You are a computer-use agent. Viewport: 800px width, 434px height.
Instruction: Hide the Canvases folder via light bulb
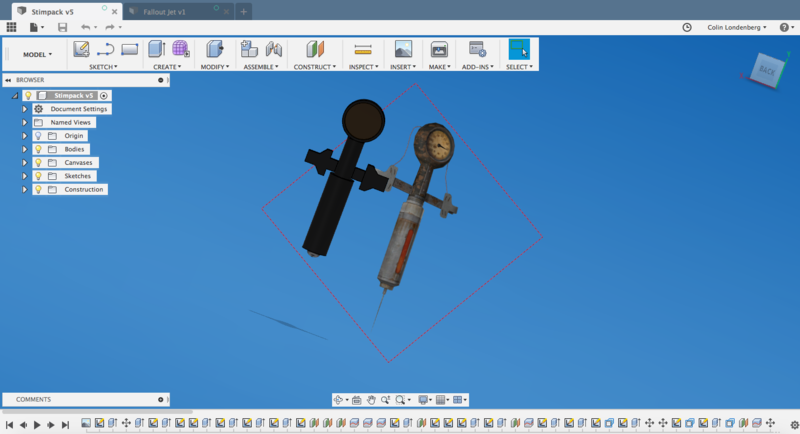click(38, 162)
